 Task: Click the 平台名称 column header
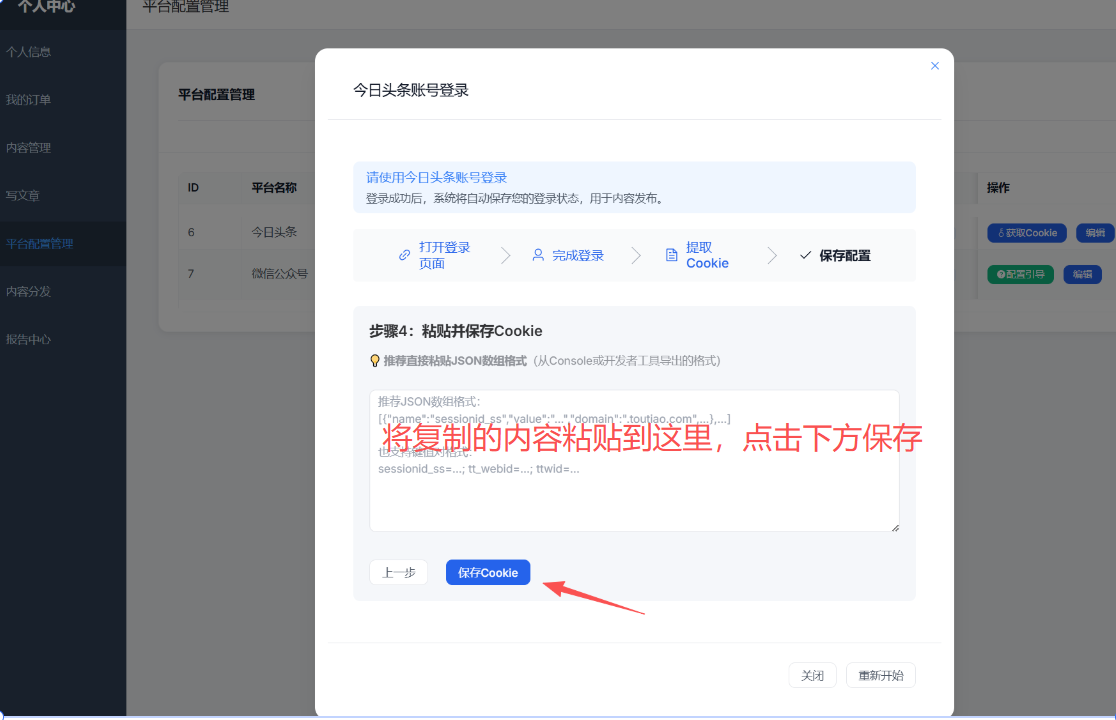[274, 188]
